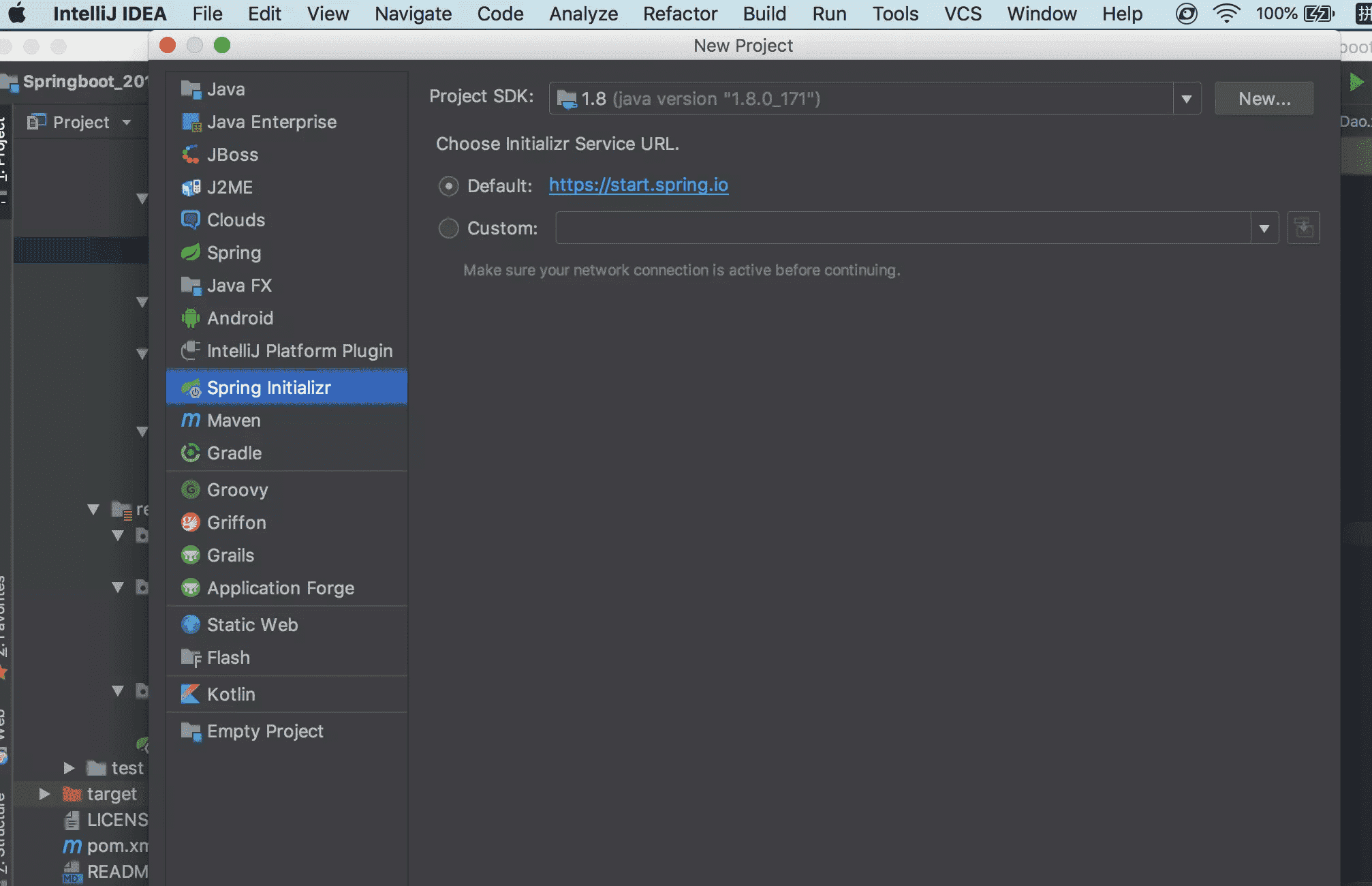
Task: Select the J2ME icon
Action: (191, 187)
